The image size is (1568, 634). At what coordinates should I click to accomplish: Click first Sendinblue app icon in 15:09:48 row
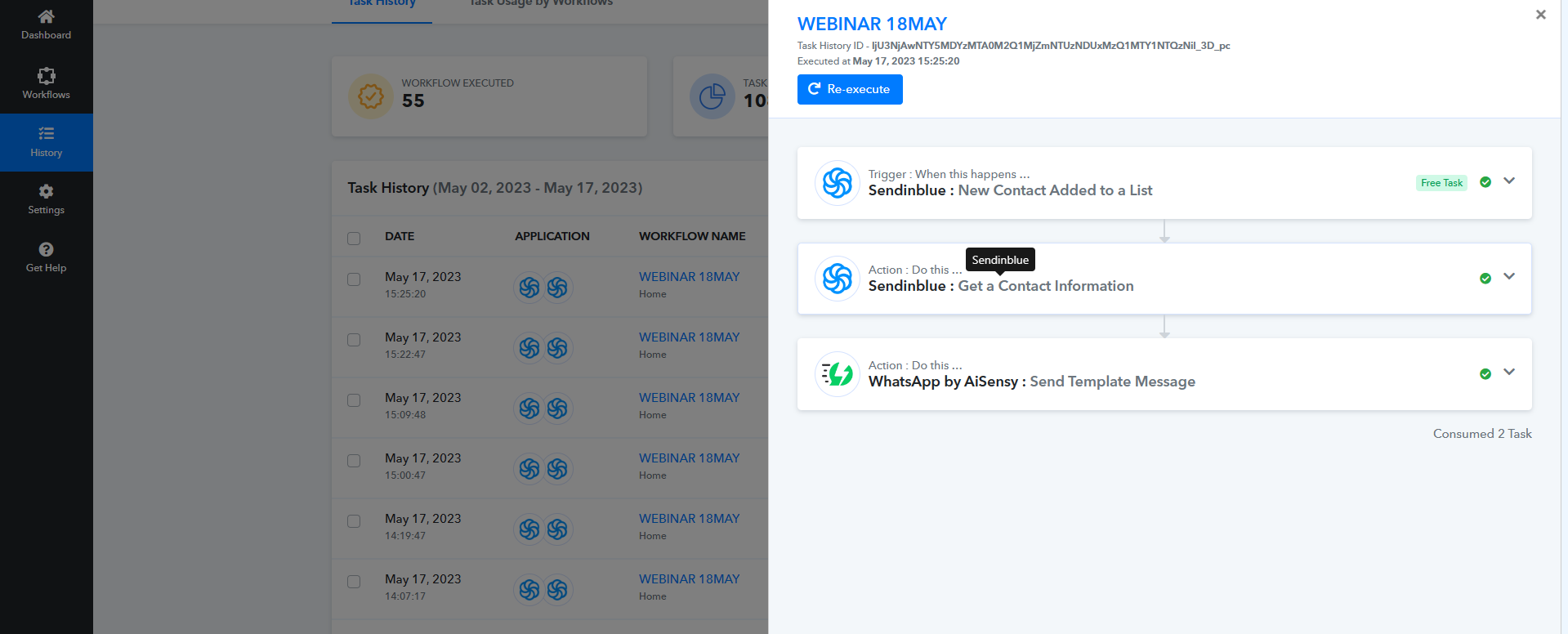[x=529, y=409]
